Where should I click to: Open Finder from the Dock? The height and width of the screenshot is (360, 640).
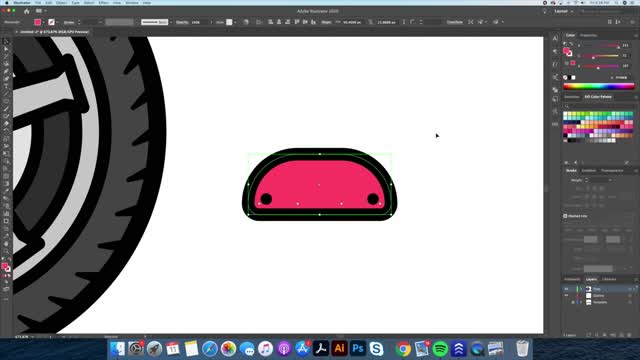coord(118,349)
